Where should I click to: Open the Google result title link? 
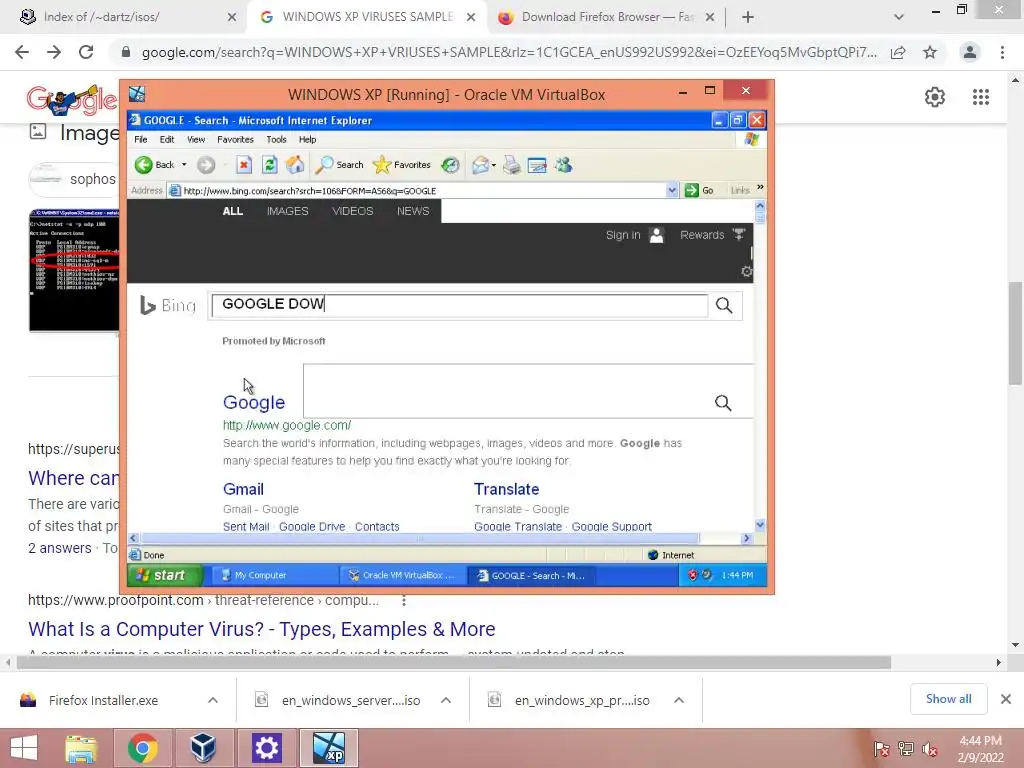point(254,402)
